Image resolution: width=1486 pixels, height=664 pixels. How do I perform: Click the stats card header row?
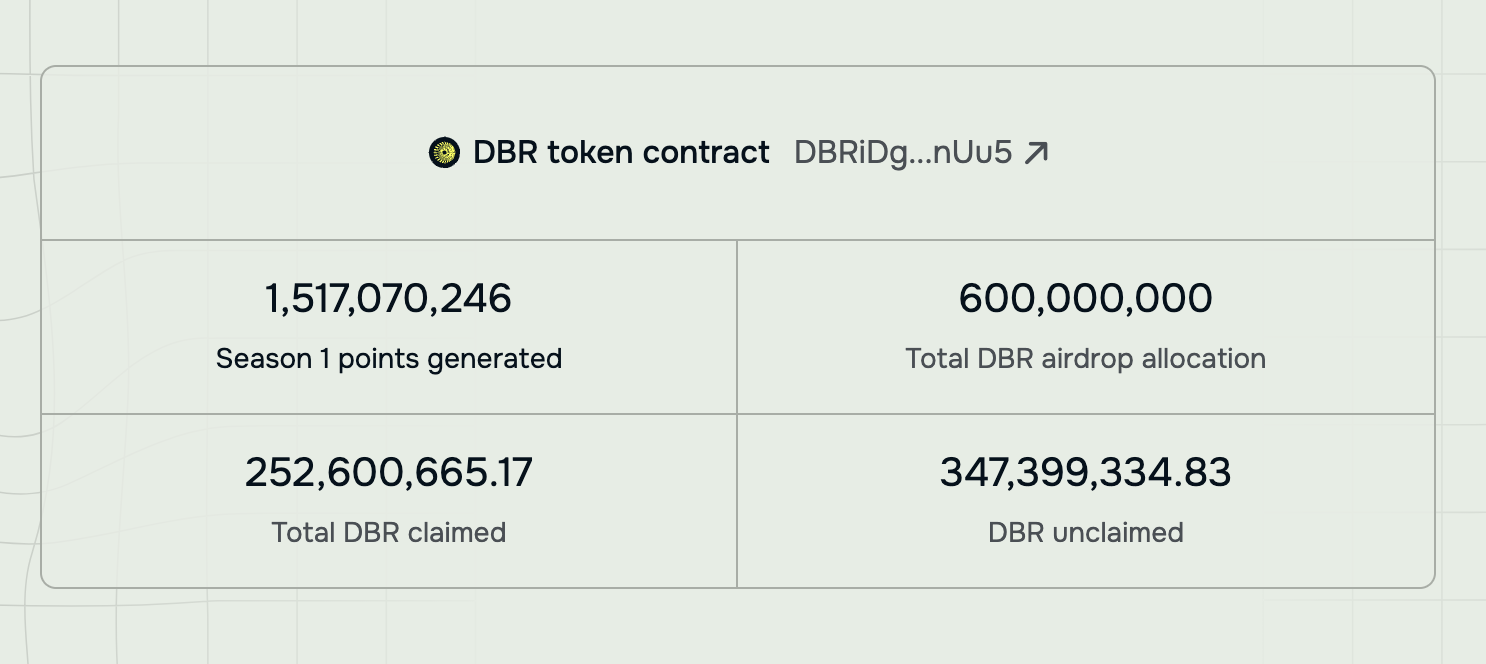point(738,152)
